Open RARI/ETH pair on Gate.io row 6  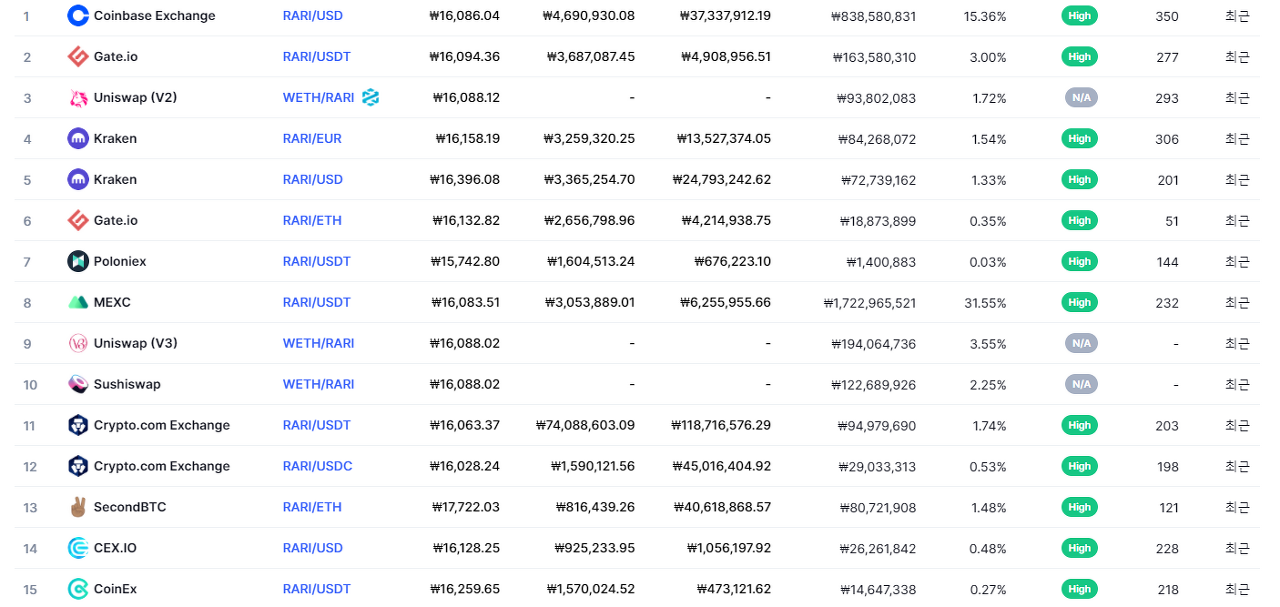pos(312,221)
